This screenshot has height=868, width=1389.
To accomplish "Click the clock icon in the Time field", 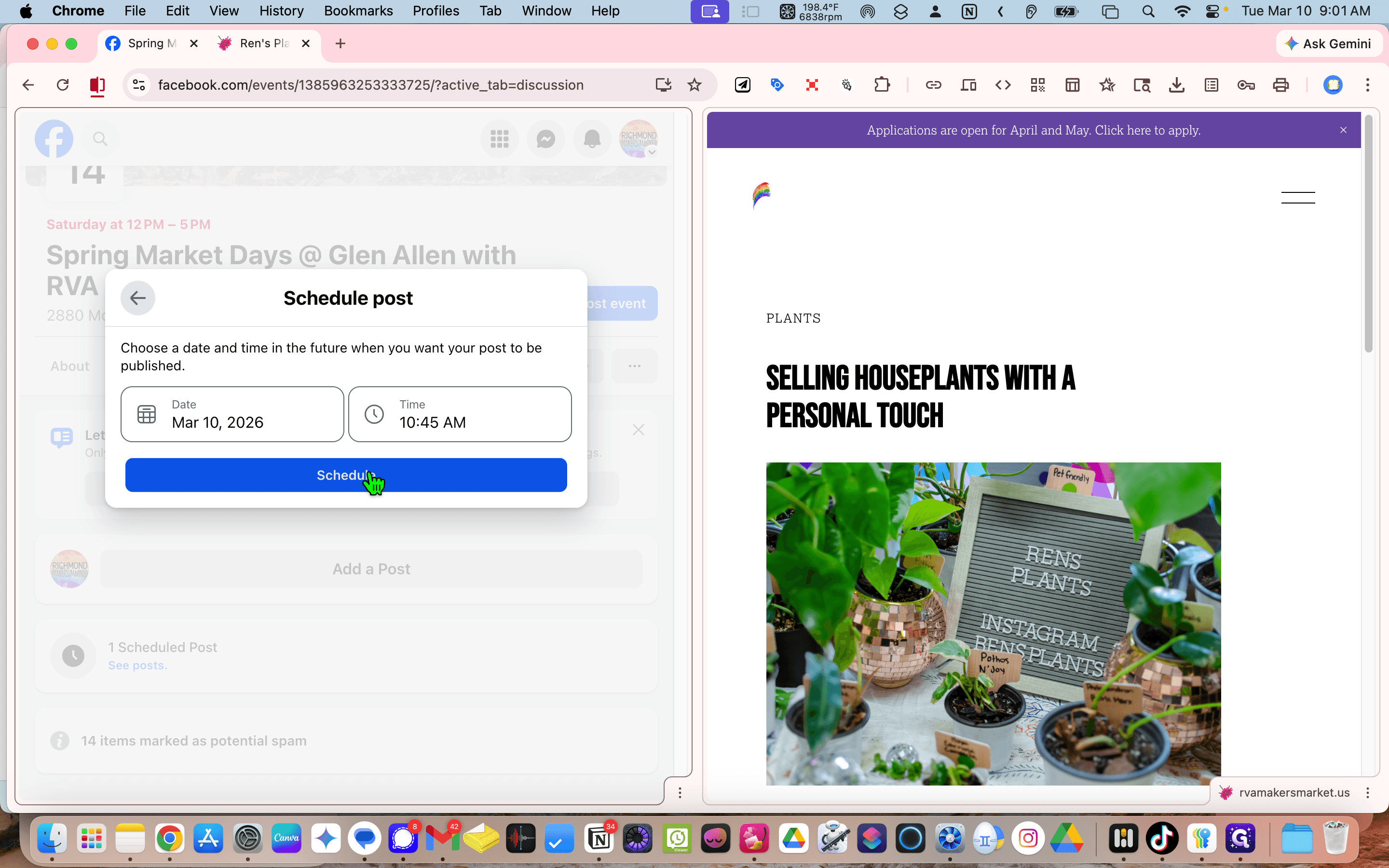I will [374, 414].
